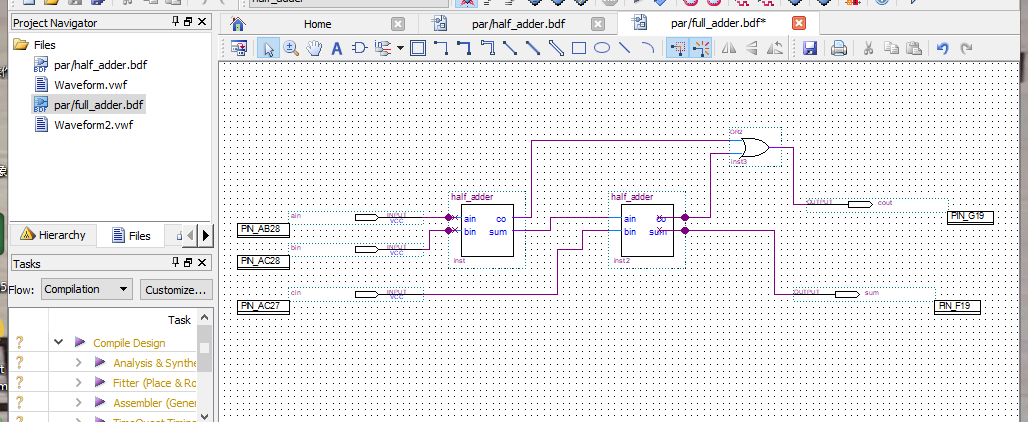Toggle rubberbanding mode

coord(702,48)
